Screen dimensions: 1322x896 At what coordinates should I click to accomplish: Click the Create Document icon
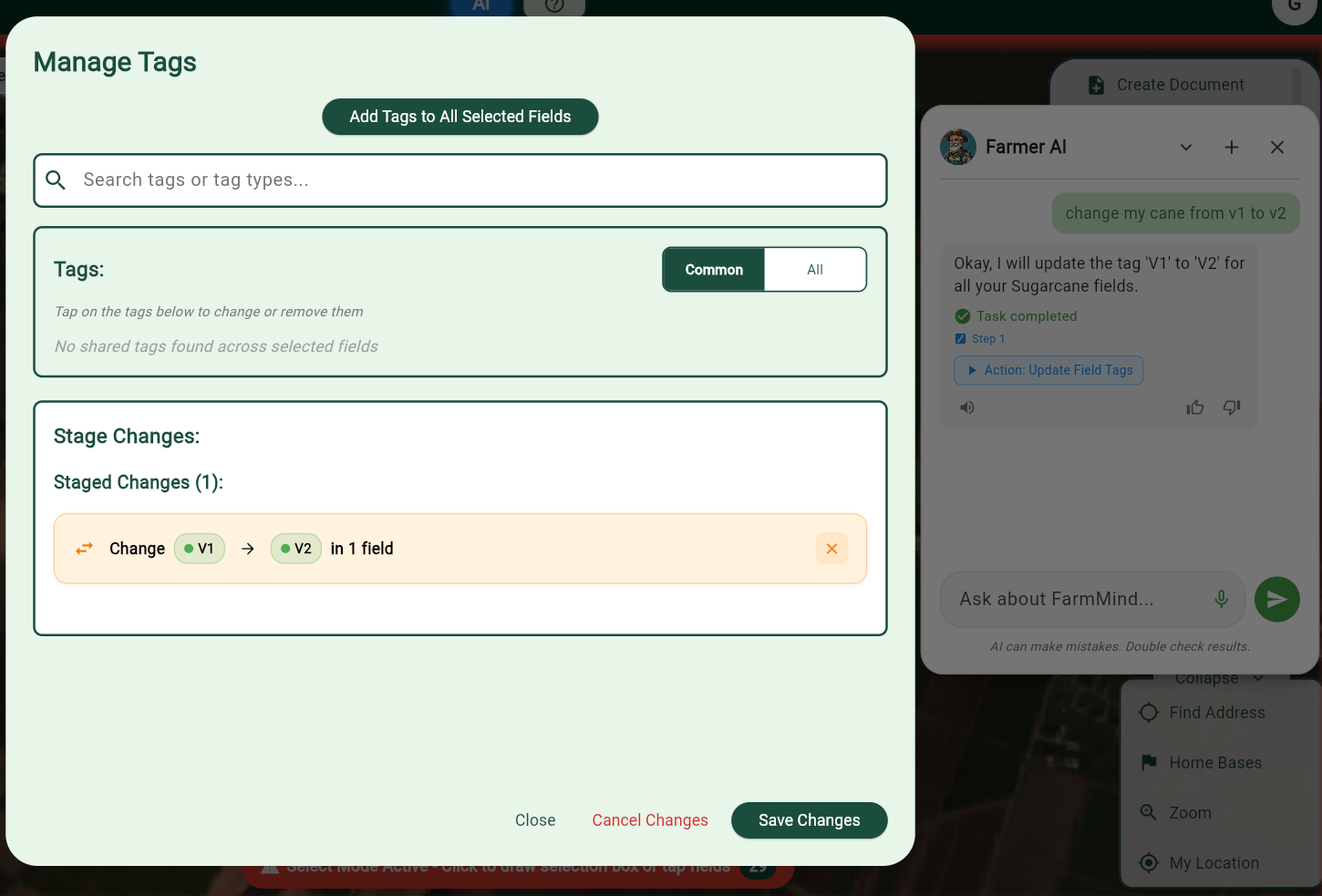(1095, 84)
